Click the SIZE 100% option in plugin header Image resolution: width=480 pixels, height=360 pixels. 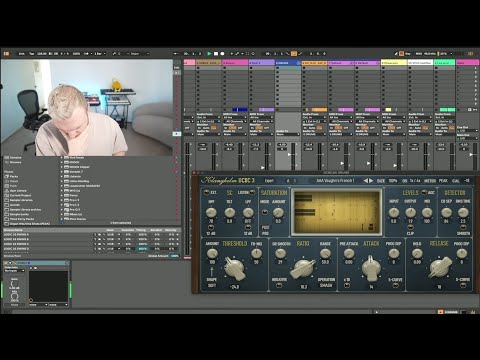387,180
